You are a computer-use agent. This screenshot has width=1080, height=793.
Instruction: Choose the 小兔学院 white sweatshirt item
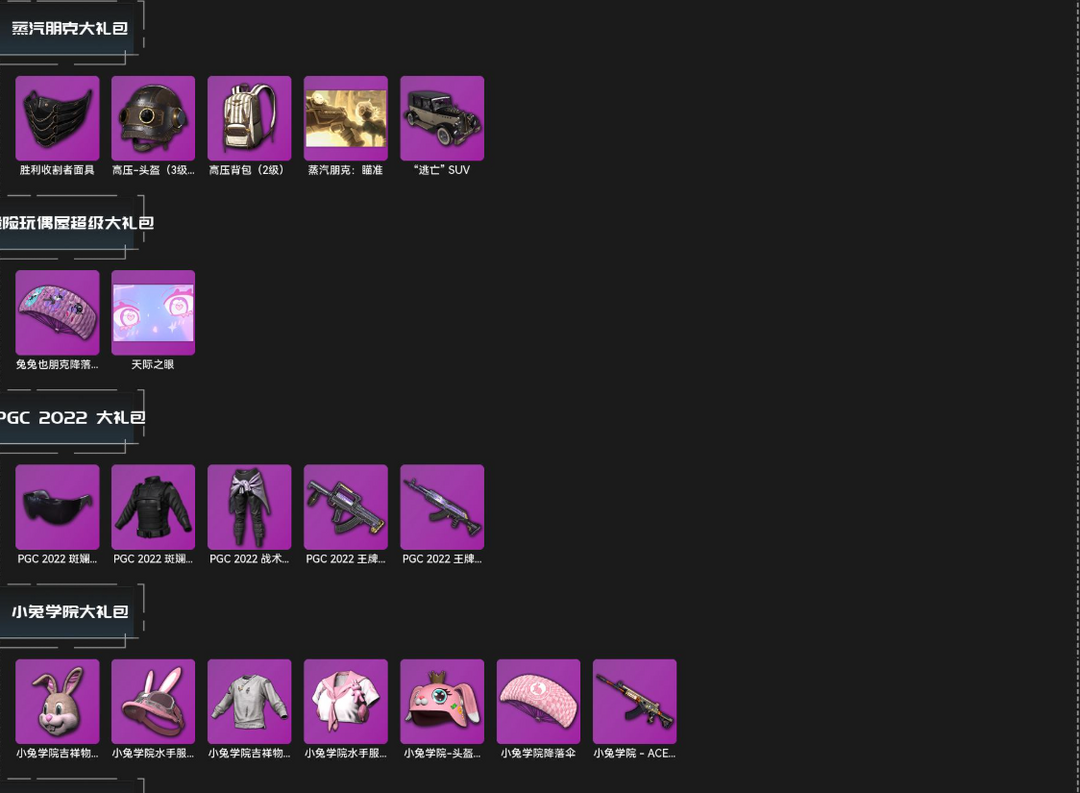coord(249,701)
